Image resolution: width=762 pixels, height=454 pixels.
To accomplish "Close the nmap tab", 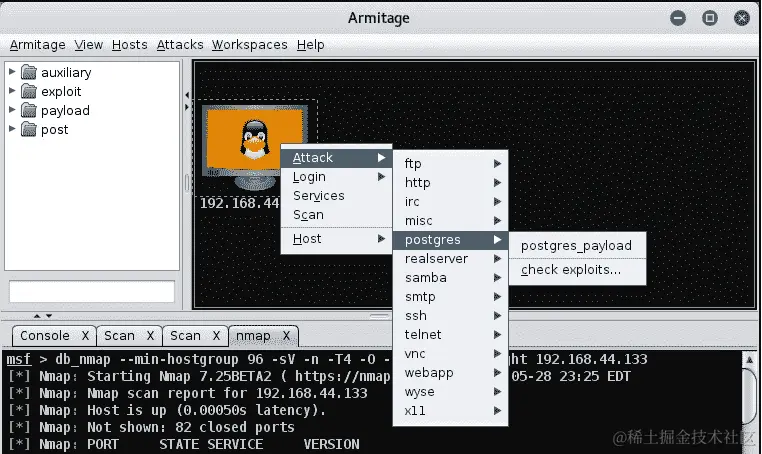I will pyautogui.click(x=287, y=336).
